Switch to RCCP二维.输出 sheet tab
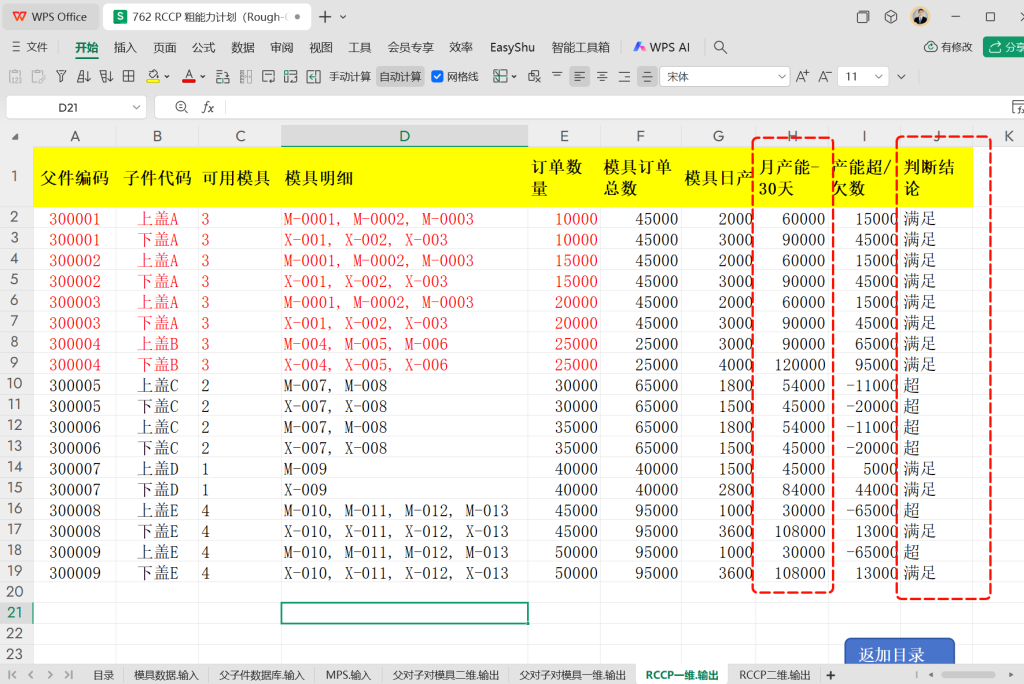The height and width of the screenshot is (684, 1024). [x=775, y=675]
